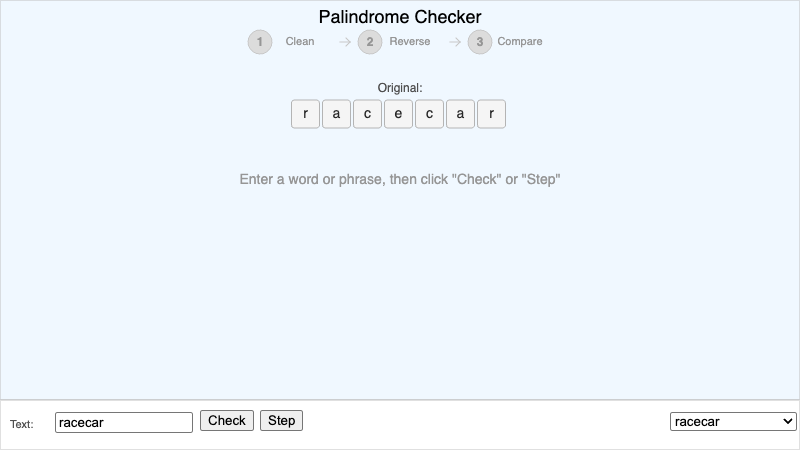
Task: Click the step 3 circle indicator
Action: [x=480, y=42]
